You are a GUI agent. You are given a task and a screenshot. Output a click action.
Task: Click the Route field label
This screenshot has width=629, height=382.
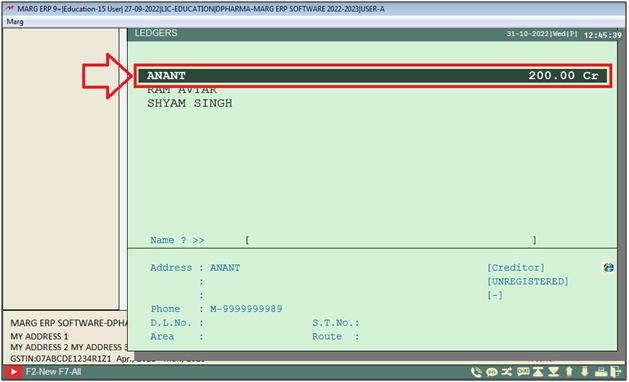(327, 336)
